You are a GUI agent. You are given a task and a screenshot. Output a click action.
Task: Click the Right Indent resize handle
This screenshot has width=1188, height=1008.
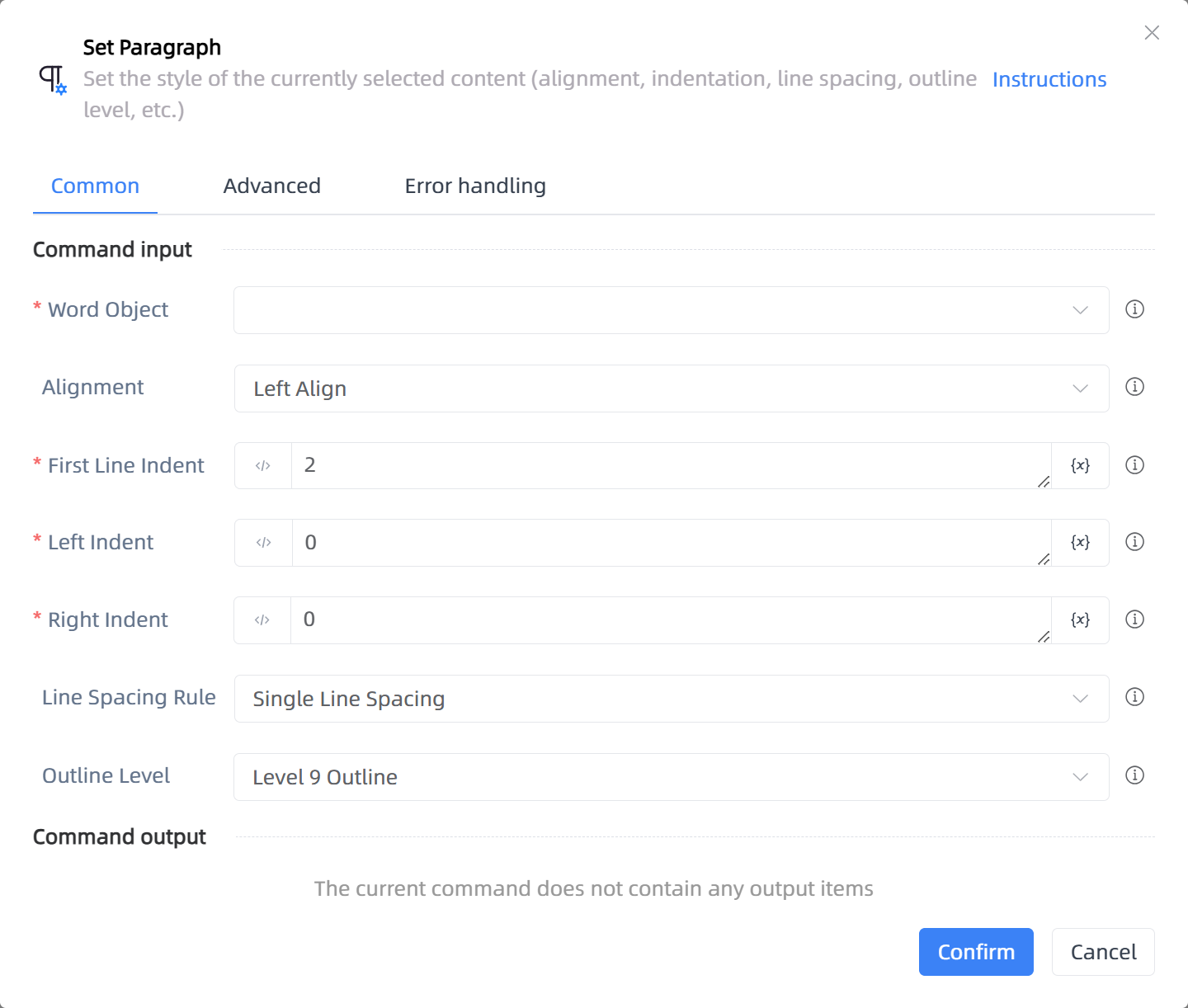(x=1044, y=637)
